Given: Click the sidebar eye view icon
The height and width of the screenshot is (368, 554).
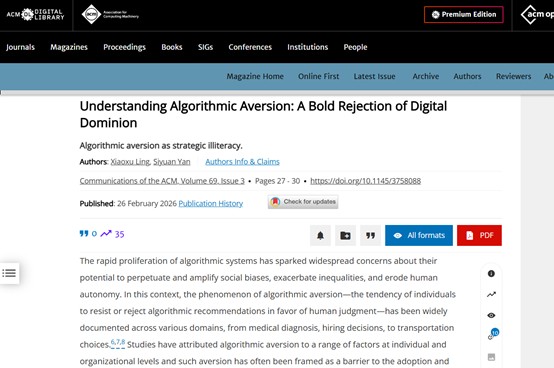Looking at the screenshot, I should click(491, 315).
